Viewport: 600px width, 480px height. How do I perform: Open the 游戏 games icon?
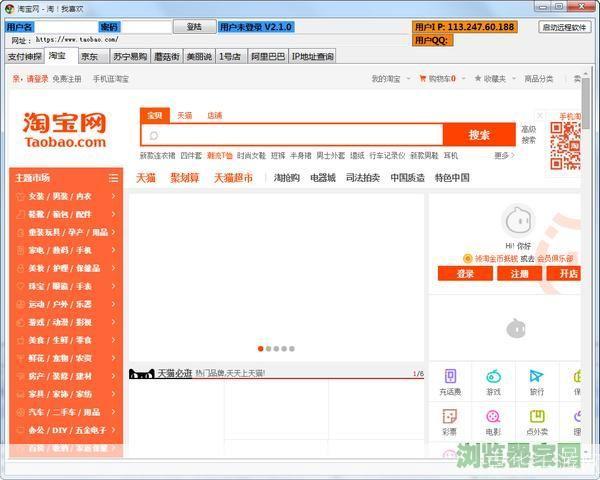[493, 376]
